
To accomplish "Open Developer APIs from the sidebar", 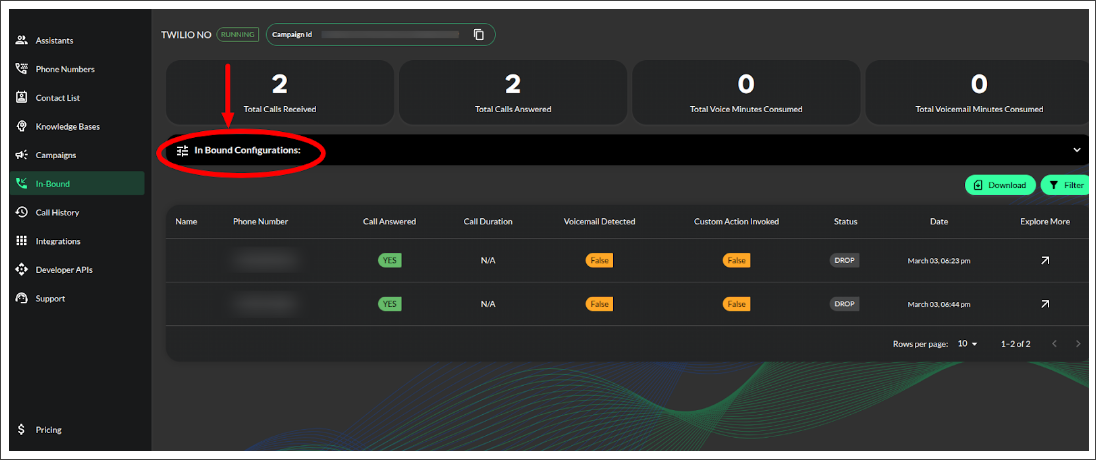I will point(65,270).
